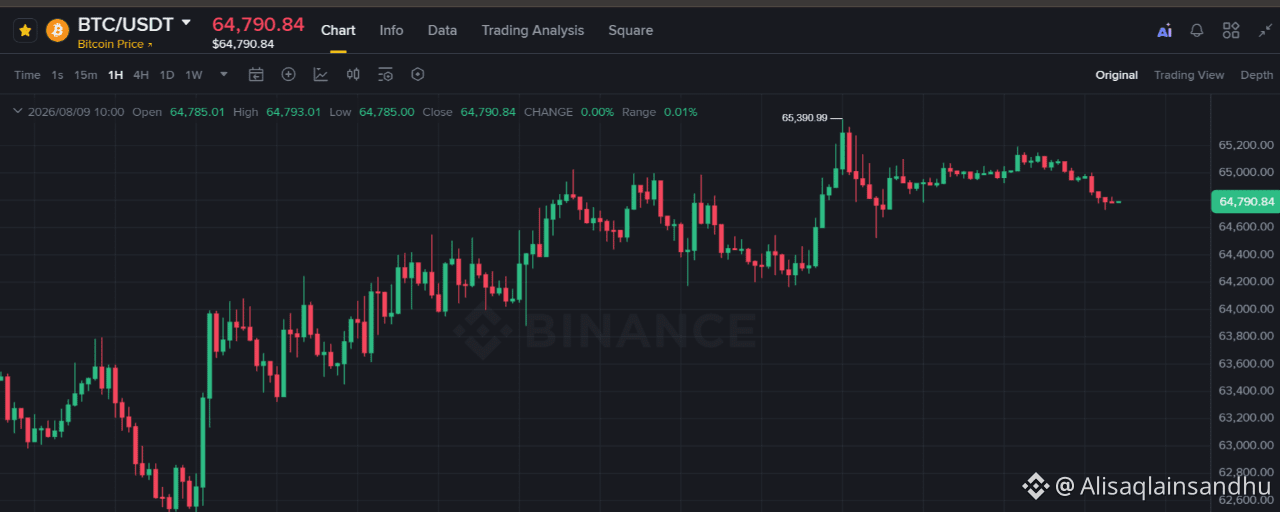The width and height of the screenshot is (1280, 512).
Task: Select the Time line-chart interval
Action: [27, 75]
